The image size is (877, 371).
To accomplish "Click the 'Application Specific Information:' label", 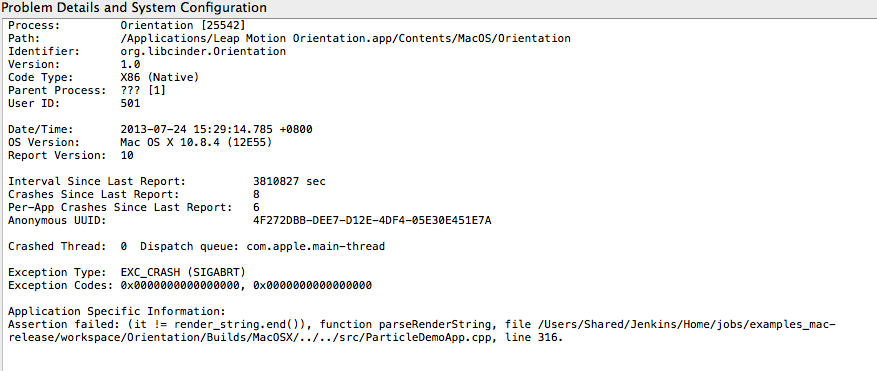I will [x=117, y=311].
